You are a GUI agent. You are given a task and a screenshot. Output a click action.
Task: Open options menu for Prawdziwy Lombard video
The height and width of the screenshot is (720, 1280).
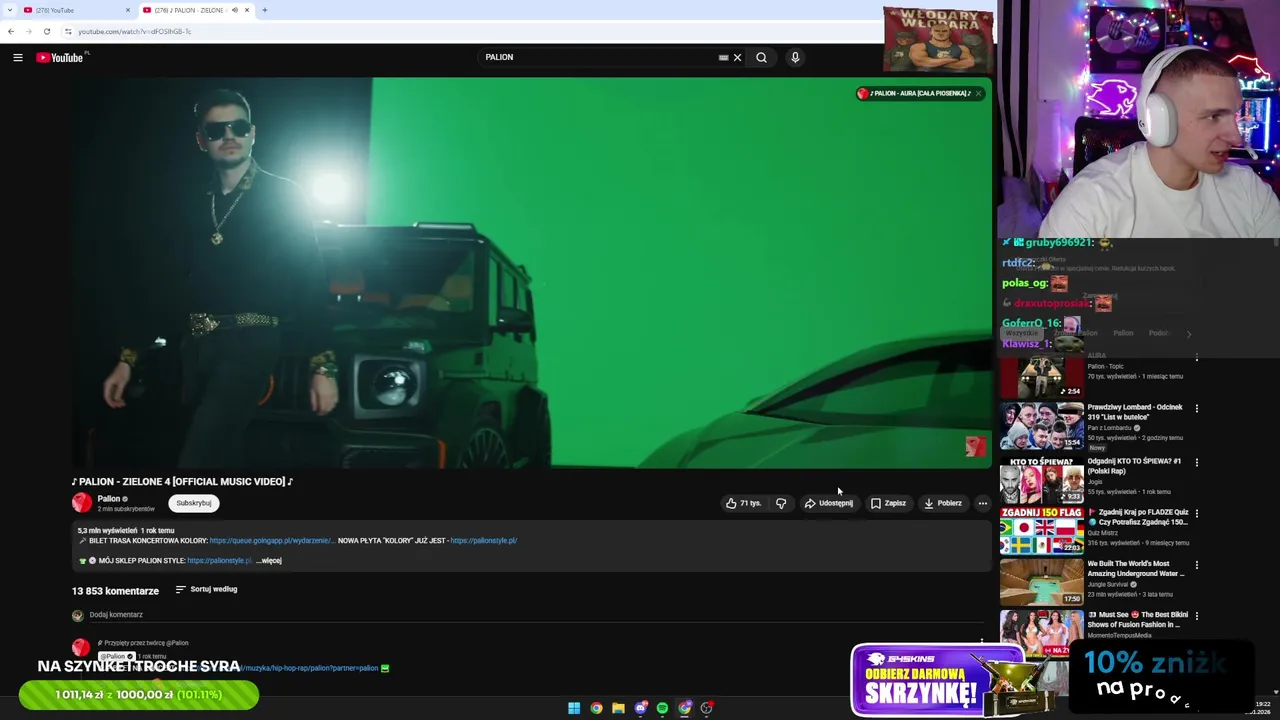click(1197, 408)
